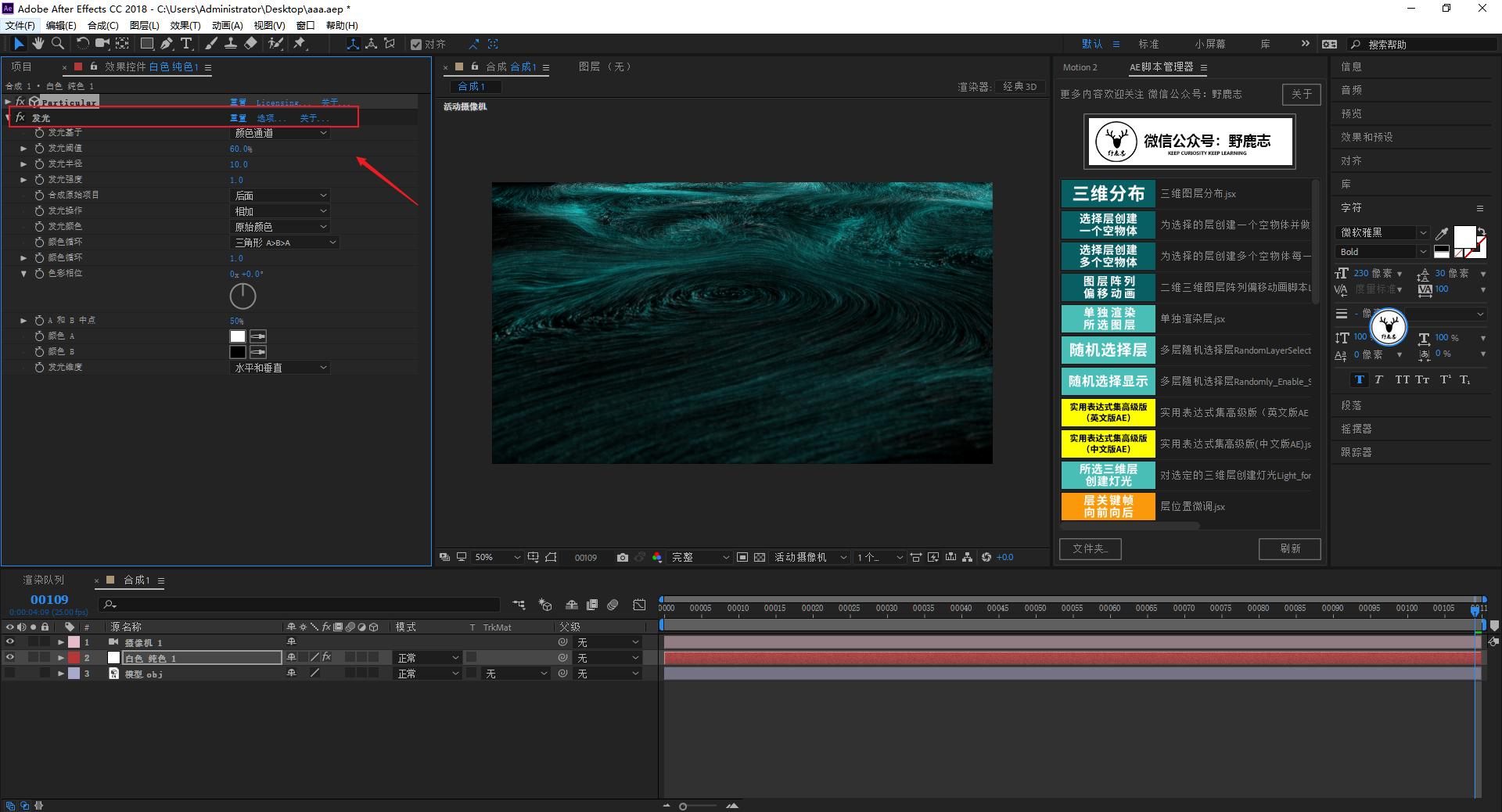Click the 颜色 A white swatch
The height and width of the screenshot is (812, 1502).
pos(237,336)
